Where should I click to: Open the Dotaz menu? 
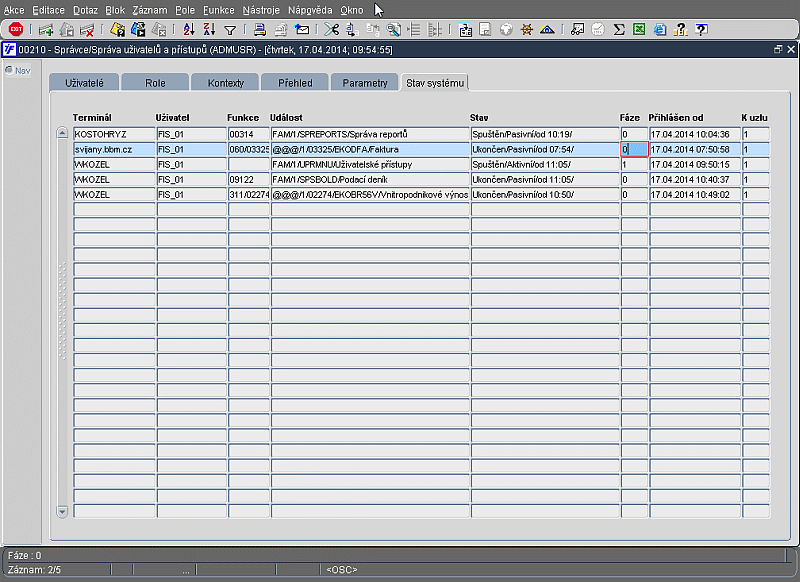tap(85, 10)
